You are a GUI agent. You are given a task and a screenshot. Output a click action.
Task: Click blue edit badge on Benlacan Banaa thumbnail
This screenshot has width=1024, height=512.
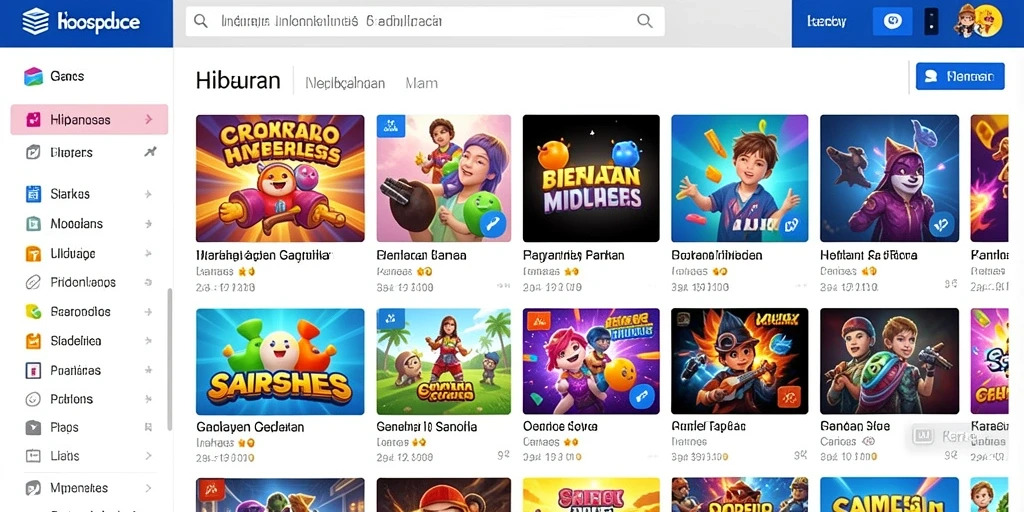(x=493, y=223)
